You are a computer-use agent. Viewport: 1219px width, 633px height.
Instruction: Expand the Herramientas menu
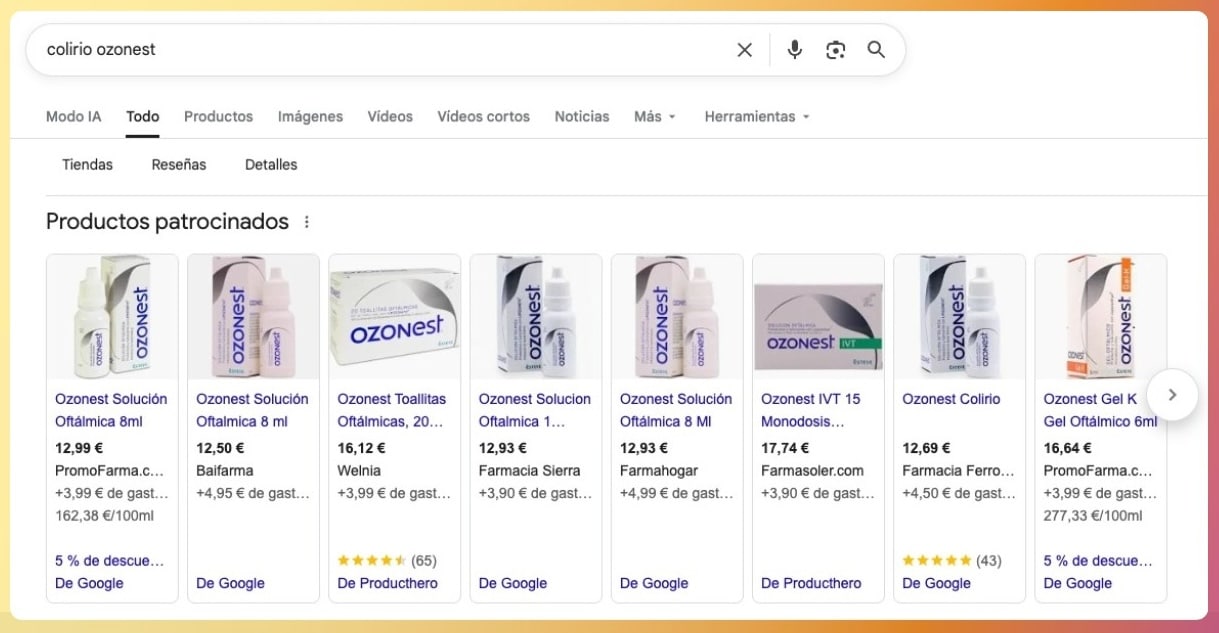(x=757, y=116)
